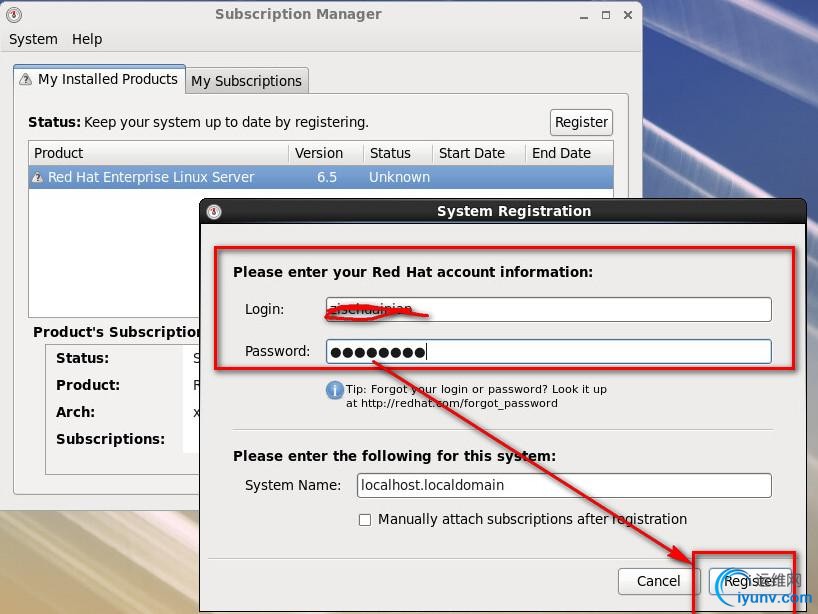The height and width of the screenshot is (614, 818).
Task: Focus the Login input field
Action: coord(548,309)
